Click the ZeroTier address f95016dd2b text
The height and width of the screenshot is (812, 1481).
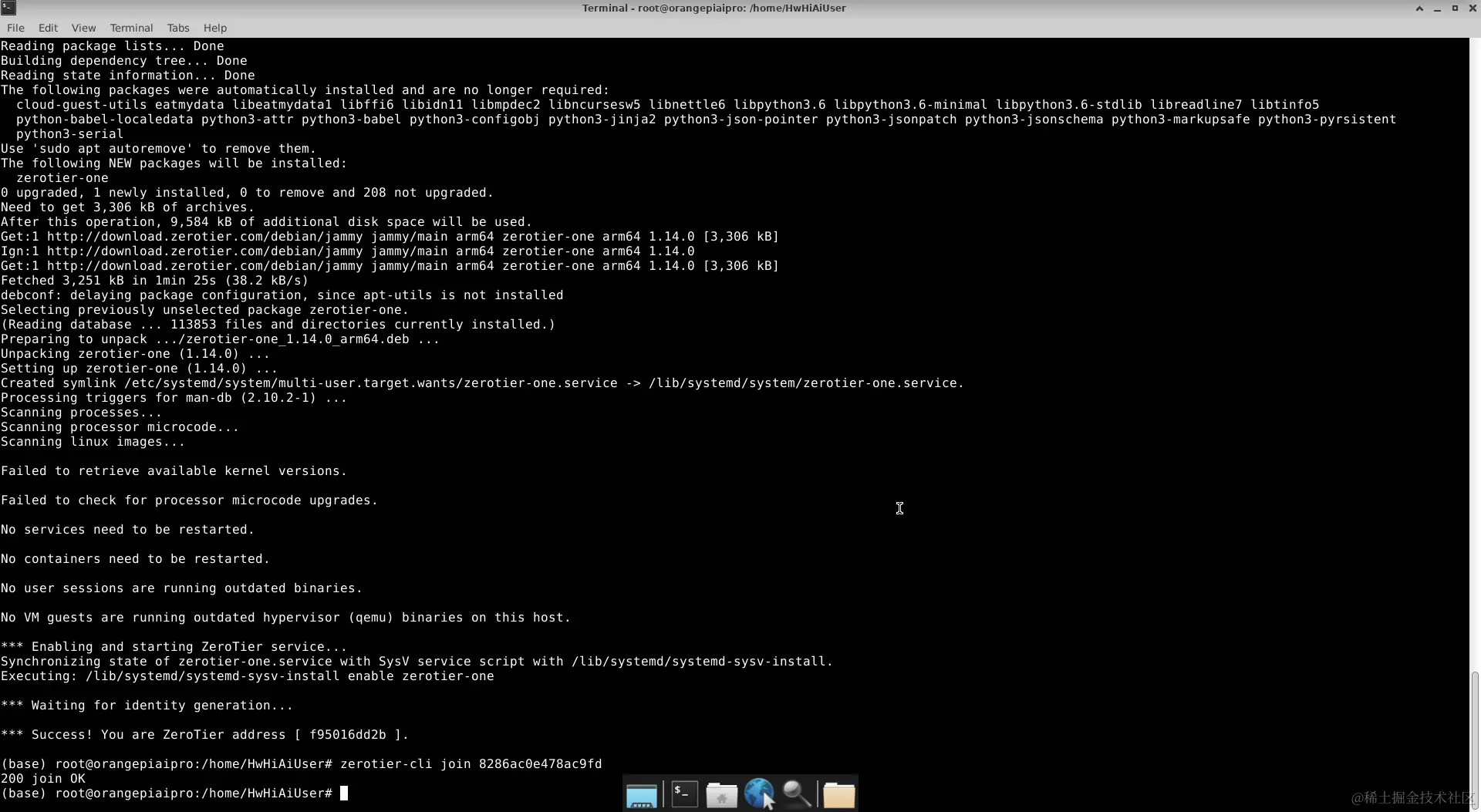(348, 735)
